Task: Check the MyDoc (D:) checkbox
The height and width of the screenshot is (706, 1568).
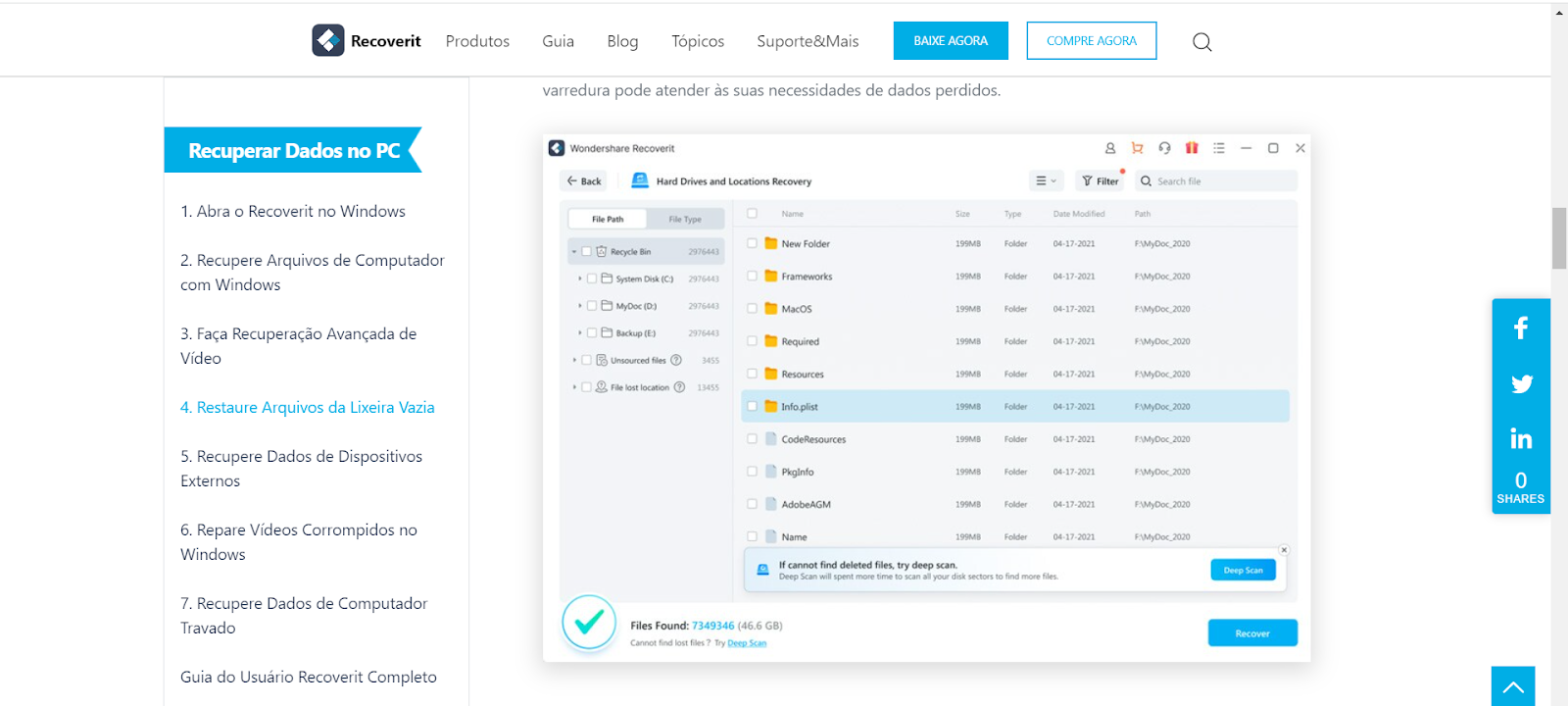Action: coord(592,306)
